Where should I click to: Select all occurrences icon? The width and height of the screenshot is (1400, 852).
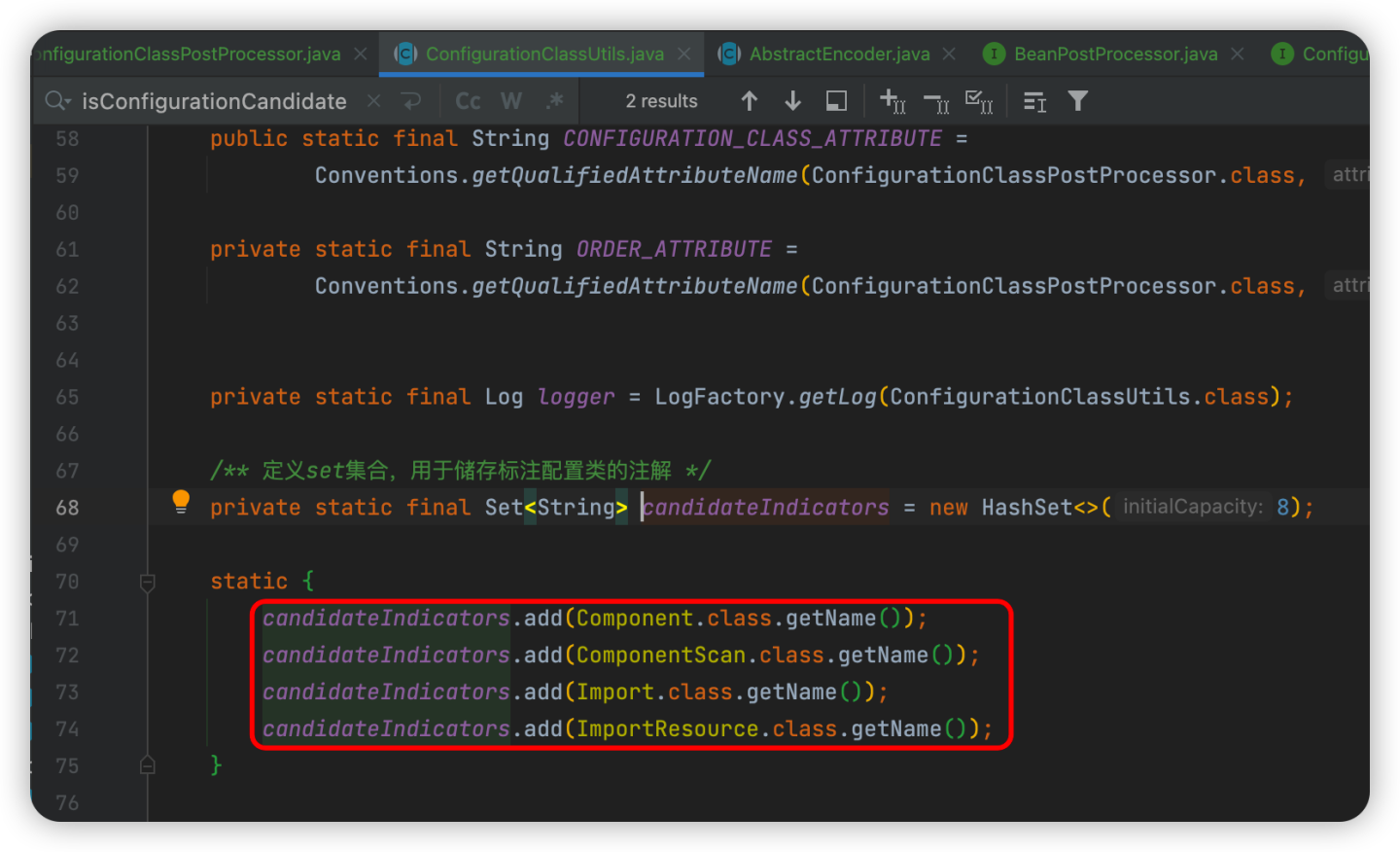tap(979, 101)
